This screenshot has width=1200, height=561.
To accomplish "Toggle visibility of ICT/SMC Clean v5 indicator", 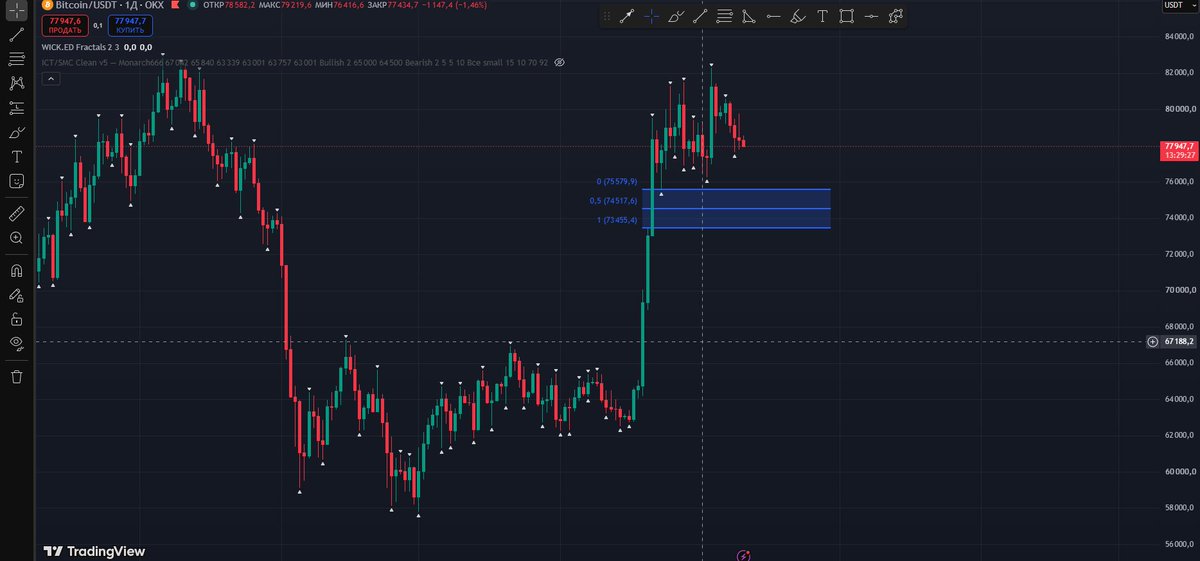I will pos(560,62).
